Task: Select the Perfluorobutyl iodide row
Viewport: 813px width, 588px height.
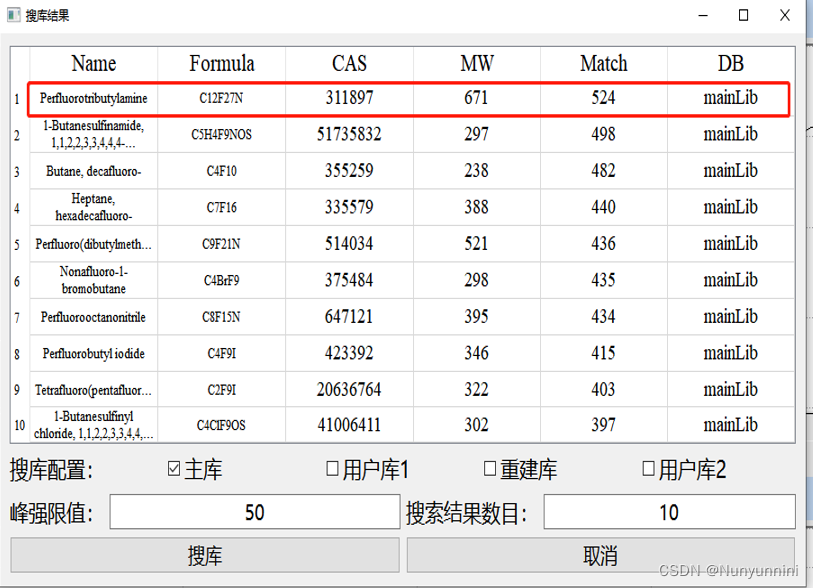Action: 93,353
